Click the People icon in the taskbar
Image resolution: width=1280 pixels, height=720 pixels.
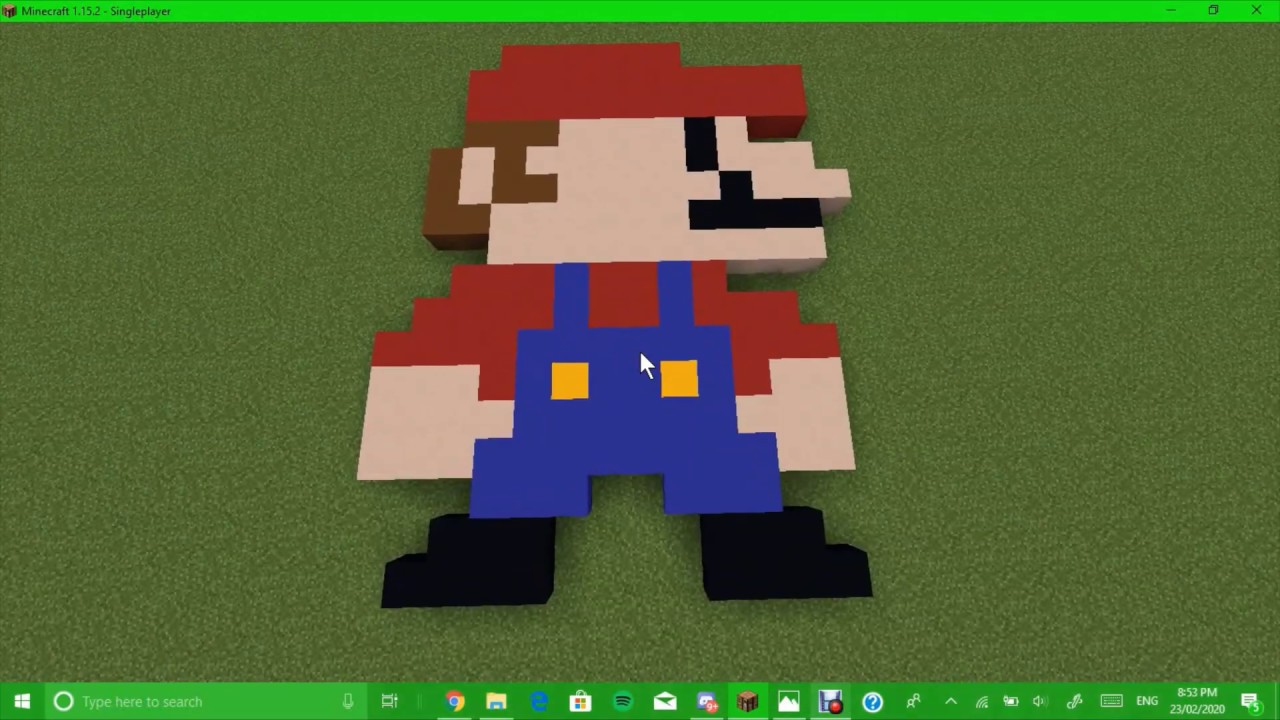pyautogui.click(x=913, y=701)
